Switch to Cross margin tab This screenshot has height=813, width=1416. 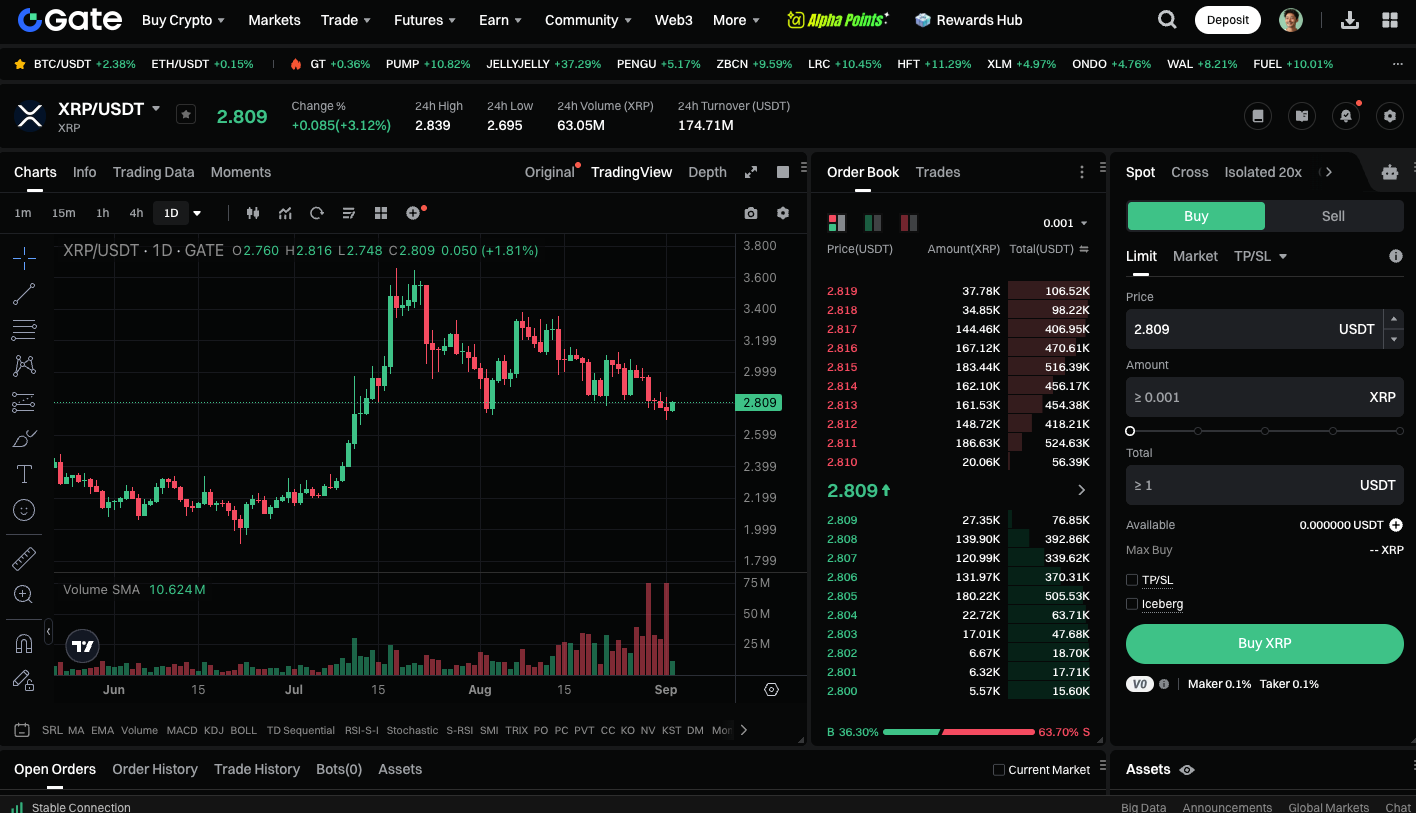point(1189,172)
